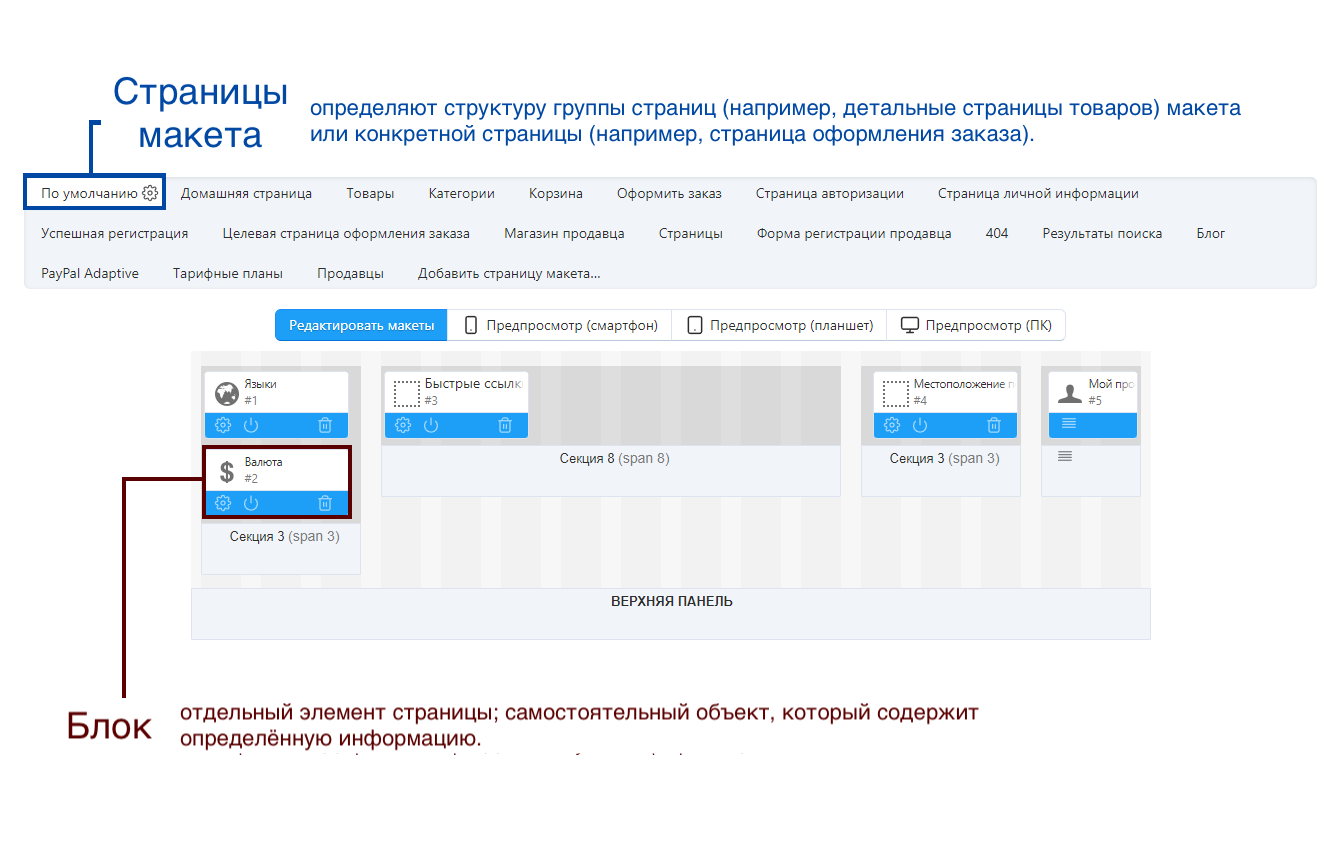Remove Местоположение block using trash icon
This screenshot has width=1340, height=861.
[994, 425]
